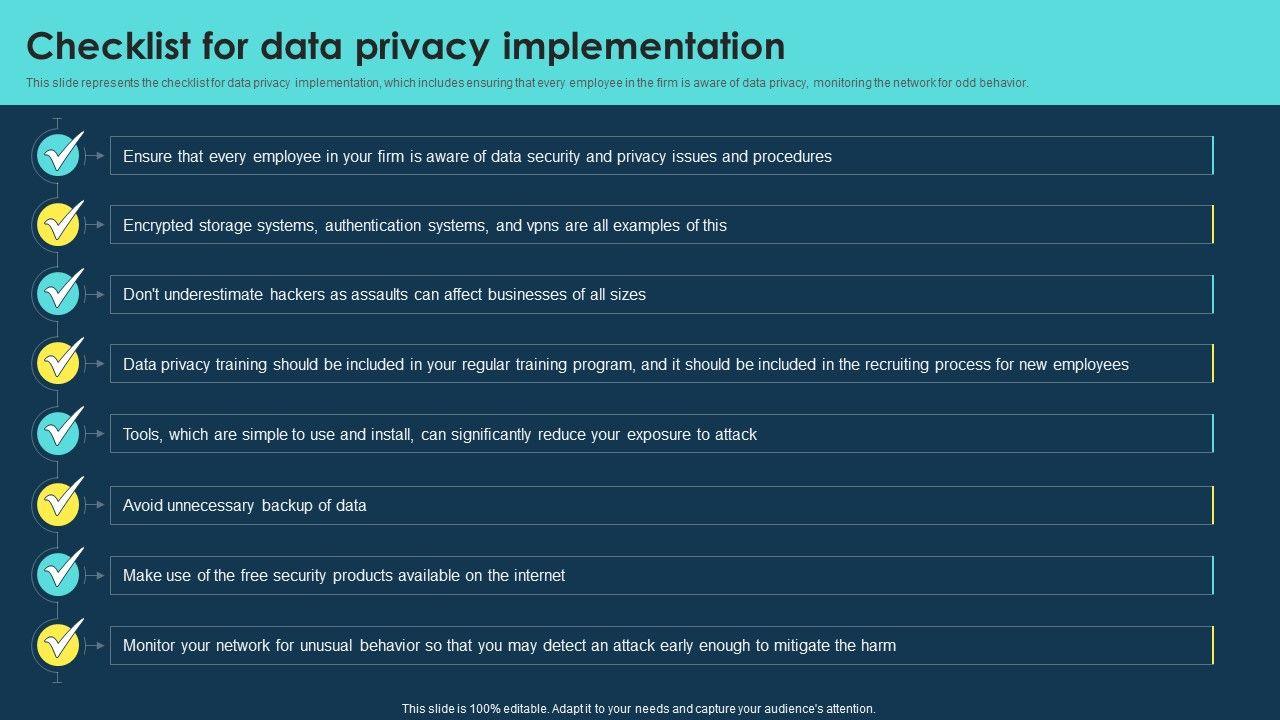Select the checkmark icon beside the 'Tools' item

[x=59, y=433]
